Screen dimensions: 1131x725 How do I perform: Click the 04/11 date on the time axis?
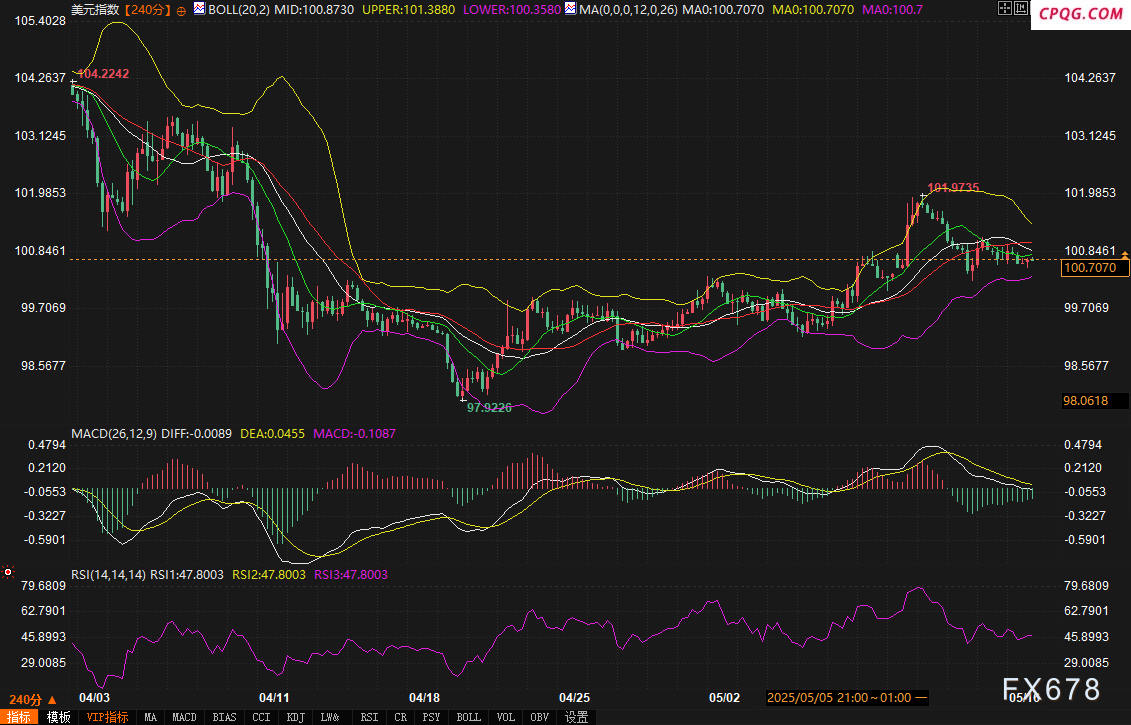click(274, 698)
